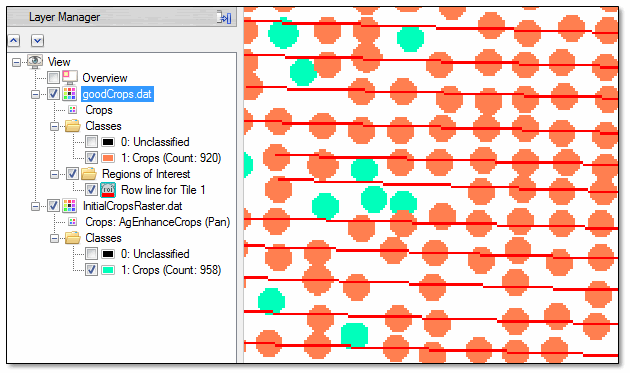Image resolution: width=630 pixels, height=373 pixels.
Task: Select Crops: AgEnhanceCrops (Pan) item
Action: click(158, 222)
